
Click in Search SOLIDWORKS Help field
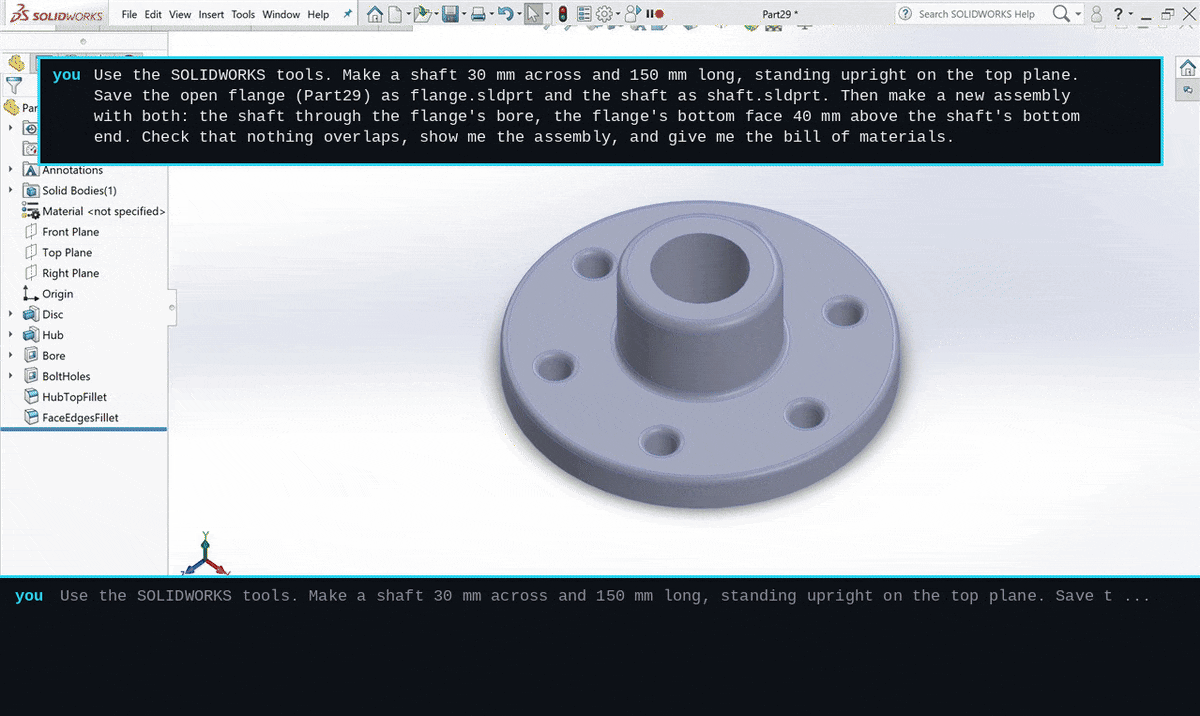click(x=978, y=14)
